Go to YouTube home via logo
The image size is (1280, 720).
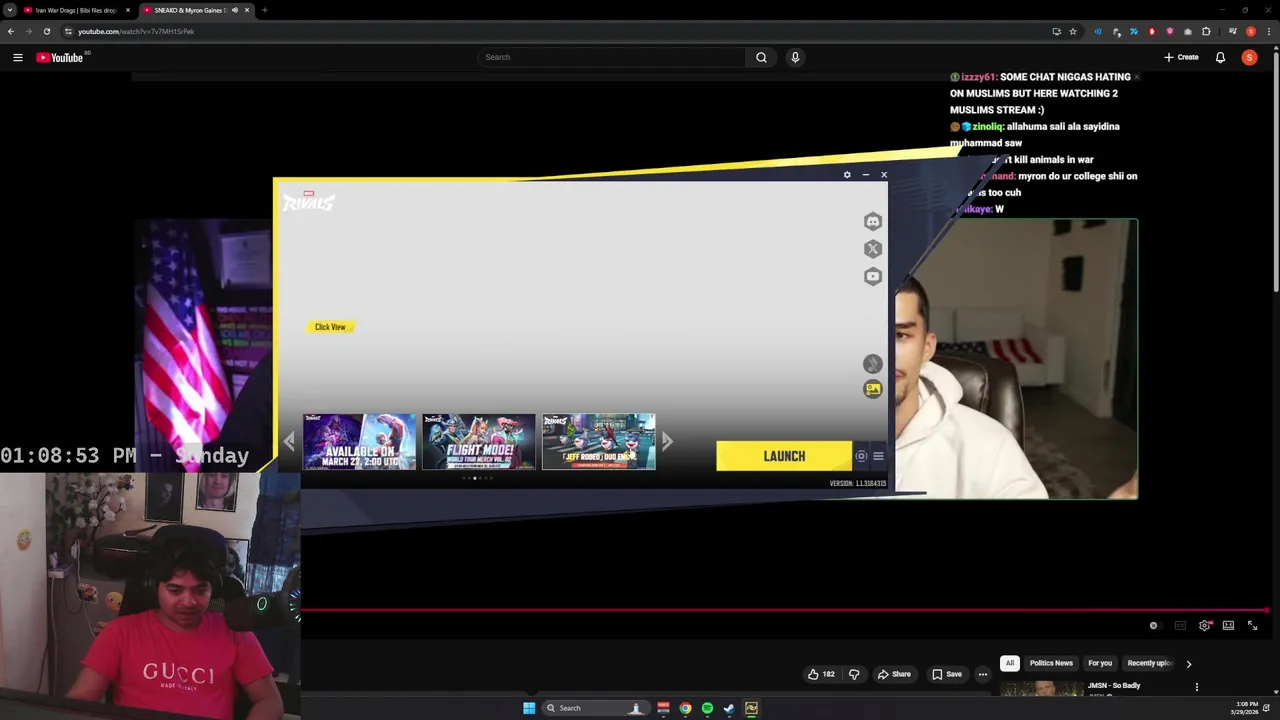coord(60,57)
